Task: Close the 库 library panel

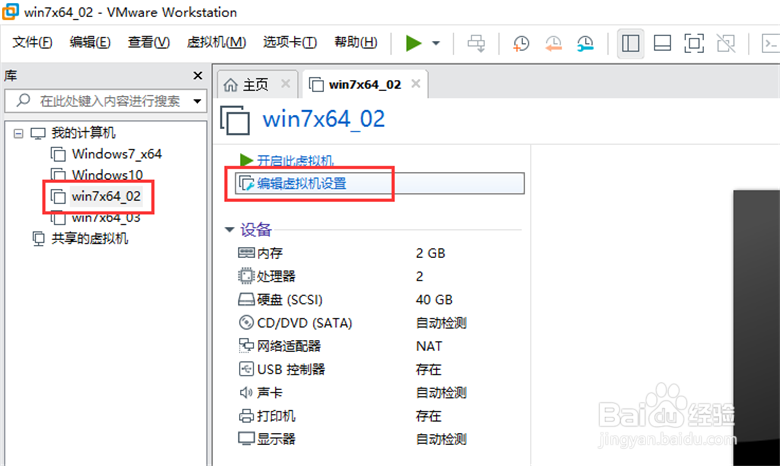Action: pyautogui.click(x=197, y=76)
